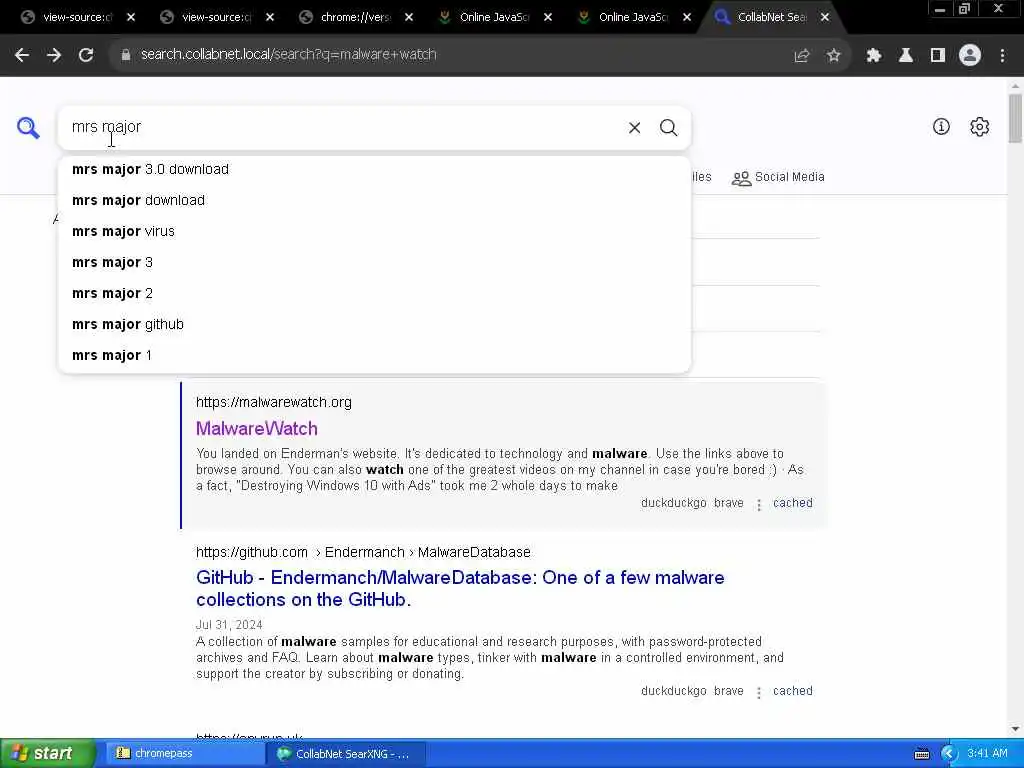The width and height of the screenshot is (1024, 768).
Task: Click the scrollbar down arrow
Action: [1015, 729]
